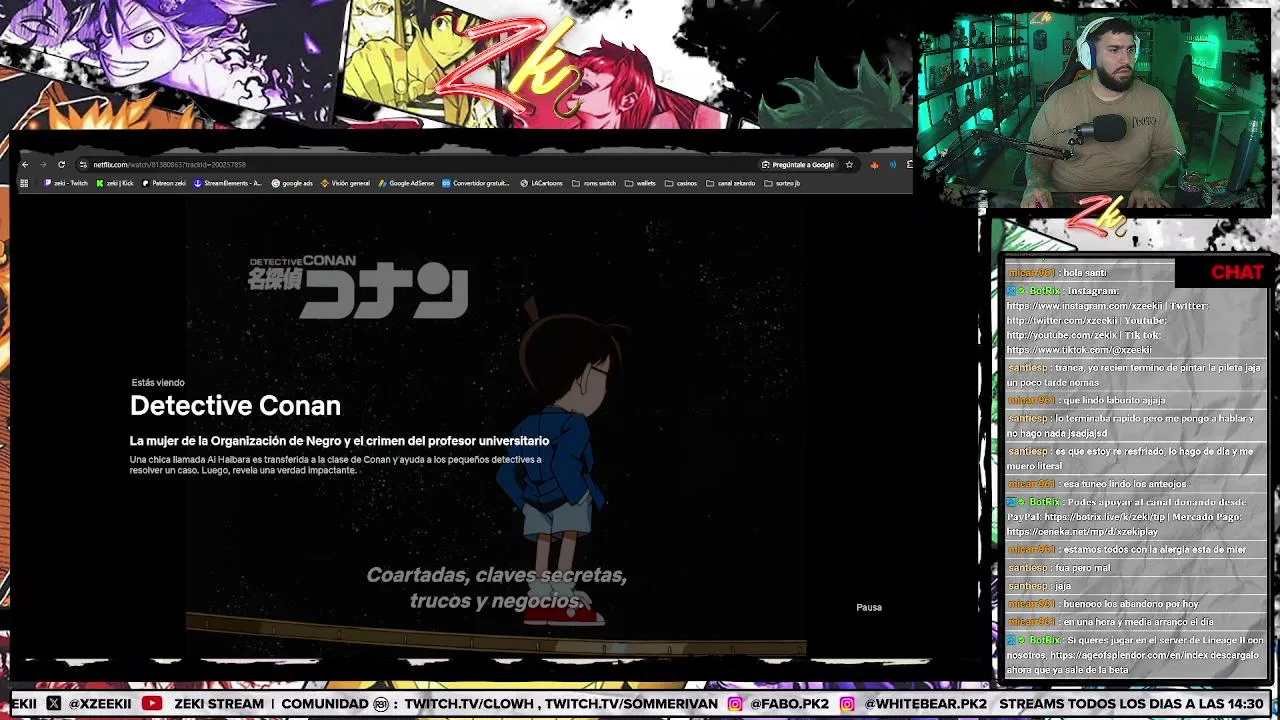Click the episode title about Organización de Negro
Image resolution: width=1280 pixels, height=720 pixels.
(x=339, y=440)
